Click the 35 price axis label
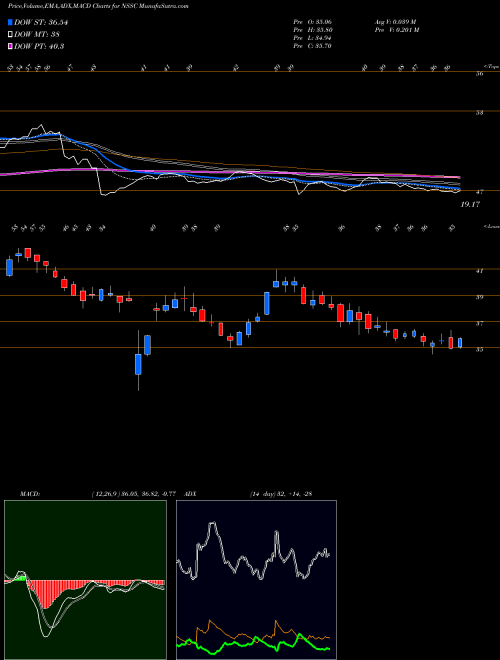 [479, 349]
